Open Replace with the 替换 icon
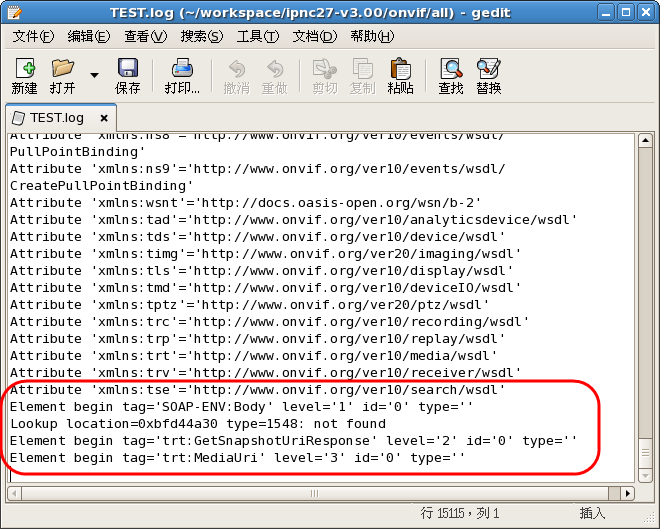The width and height of the screenshot is (660, 529). (488, 69)
